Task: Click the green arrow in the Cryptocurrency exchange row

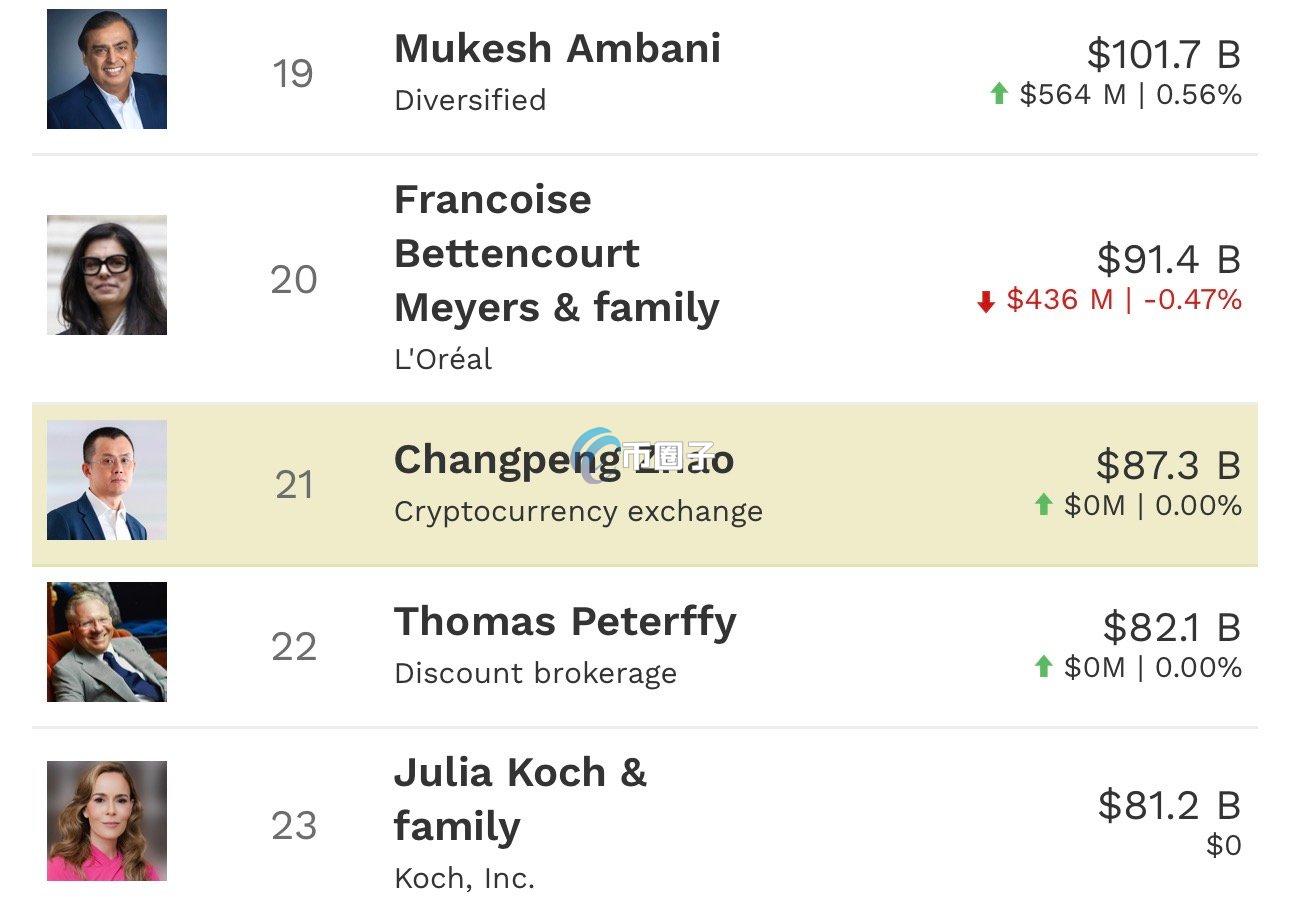Action: 1044,505
